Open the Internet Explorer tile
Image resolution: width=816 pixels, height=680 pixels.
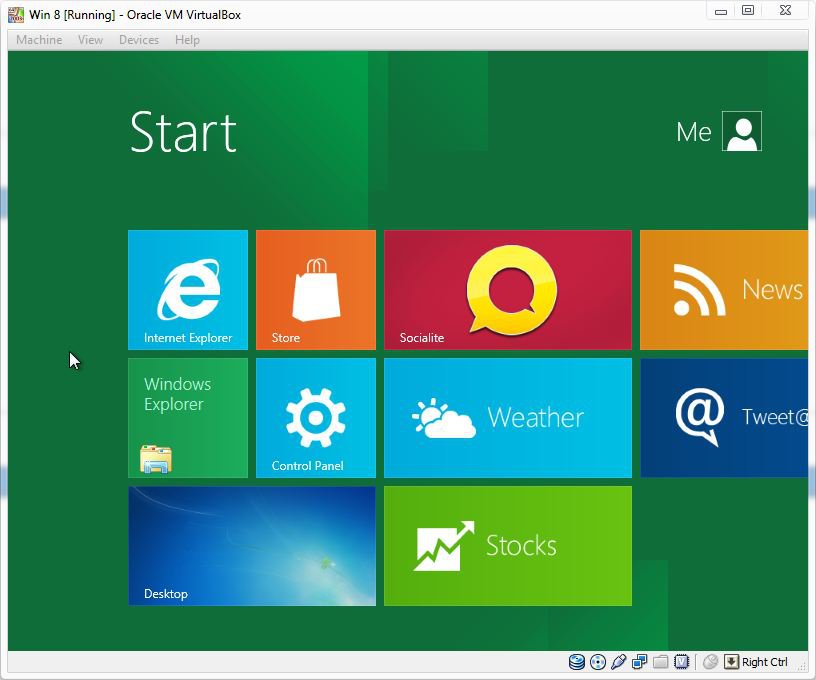[188, 290]
